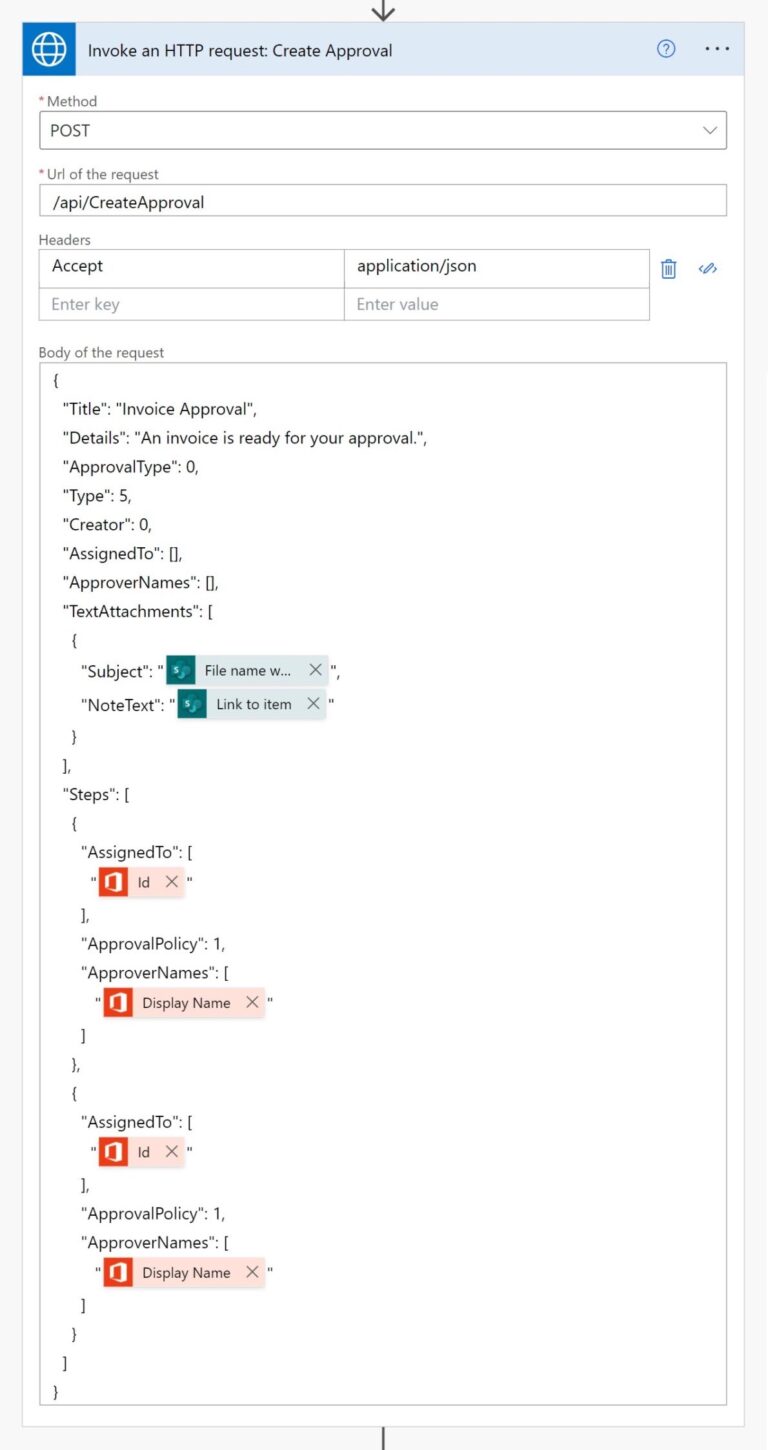Switch headers to text mode with code icon
This screenshot has width=768, height=1450.
(x=707, y=268)
